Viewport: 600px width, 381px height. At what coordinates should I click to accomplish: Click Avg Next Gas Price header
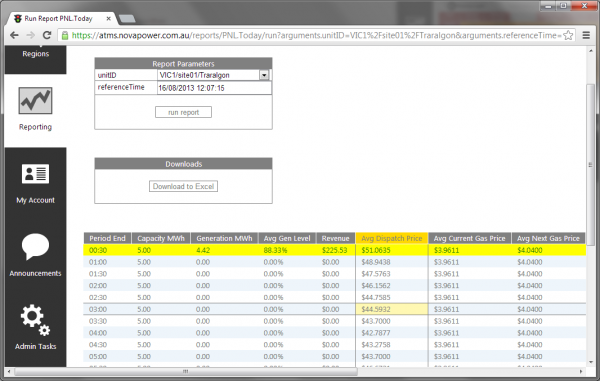coord(548,238)
